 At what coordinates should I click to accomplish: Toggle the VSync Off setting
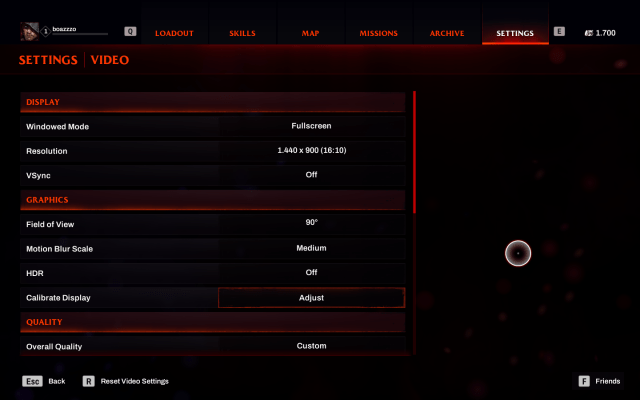pyautogui.click(x=311, y=175)
